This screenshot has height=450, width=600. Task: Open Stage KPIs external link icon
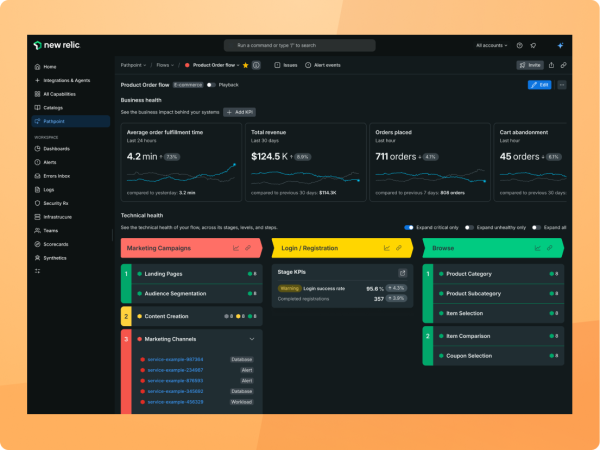(x=402, y=273)
